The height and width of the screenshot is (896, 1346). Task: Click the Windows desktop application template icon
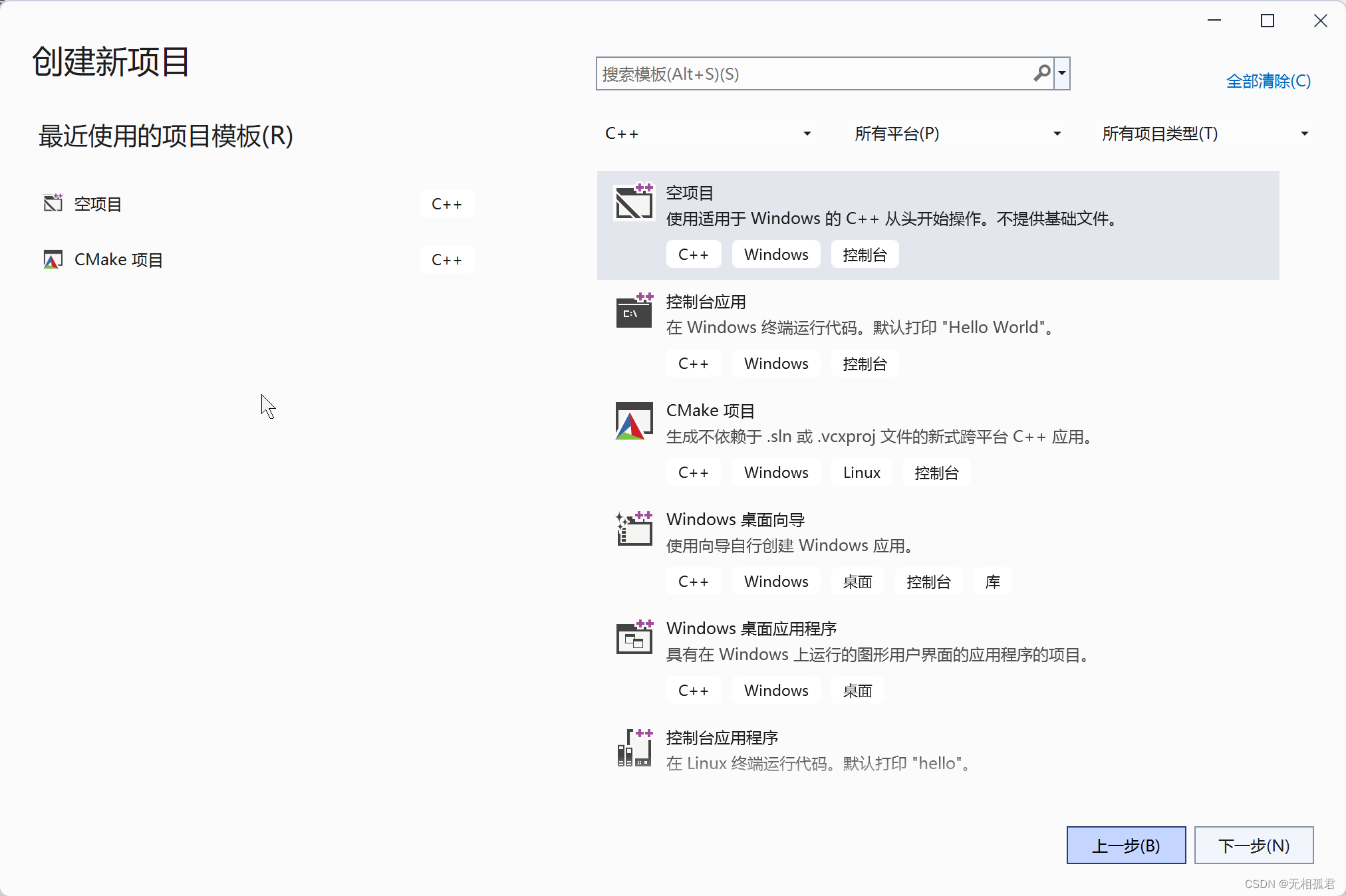(x=634, y=639)
